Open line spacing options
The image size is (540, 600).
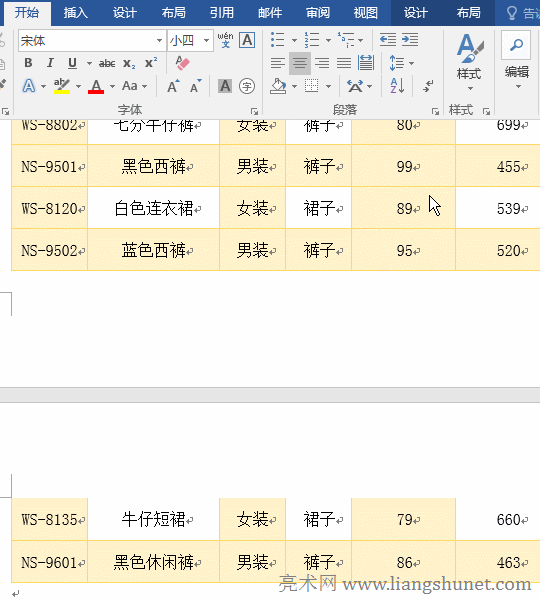[x=397, y=63]
